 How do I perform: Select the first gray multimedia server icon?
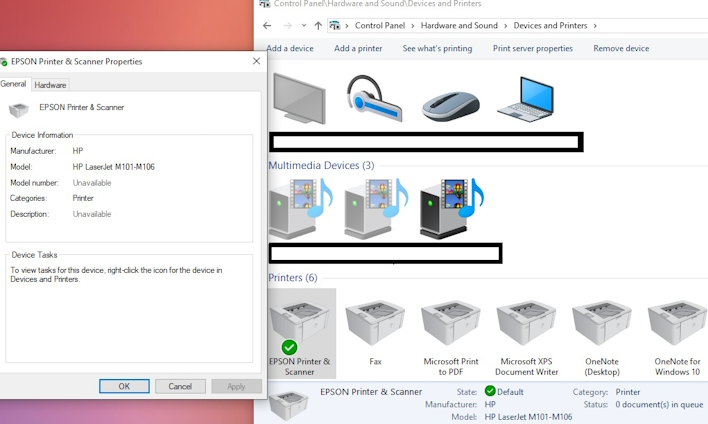click(x=300, y=208)
